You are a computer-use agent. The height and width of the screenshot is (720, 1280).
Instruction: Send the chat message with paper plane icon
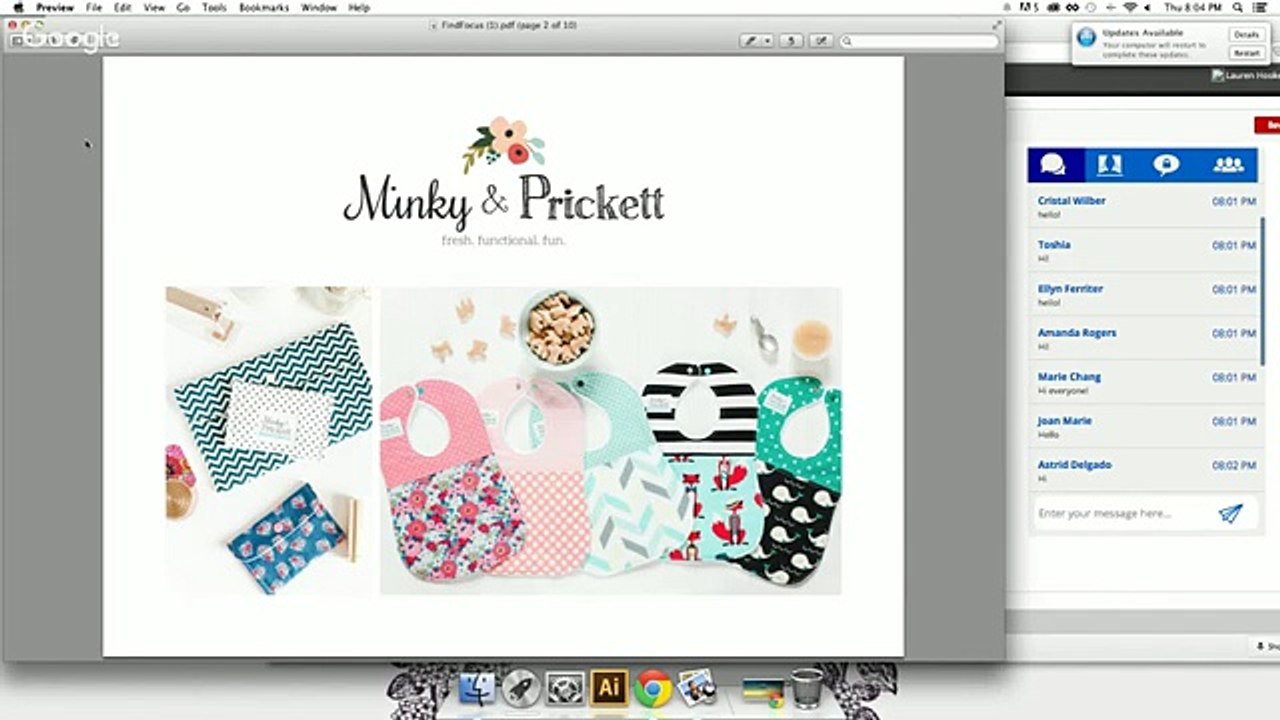[x=1230, y=513]
